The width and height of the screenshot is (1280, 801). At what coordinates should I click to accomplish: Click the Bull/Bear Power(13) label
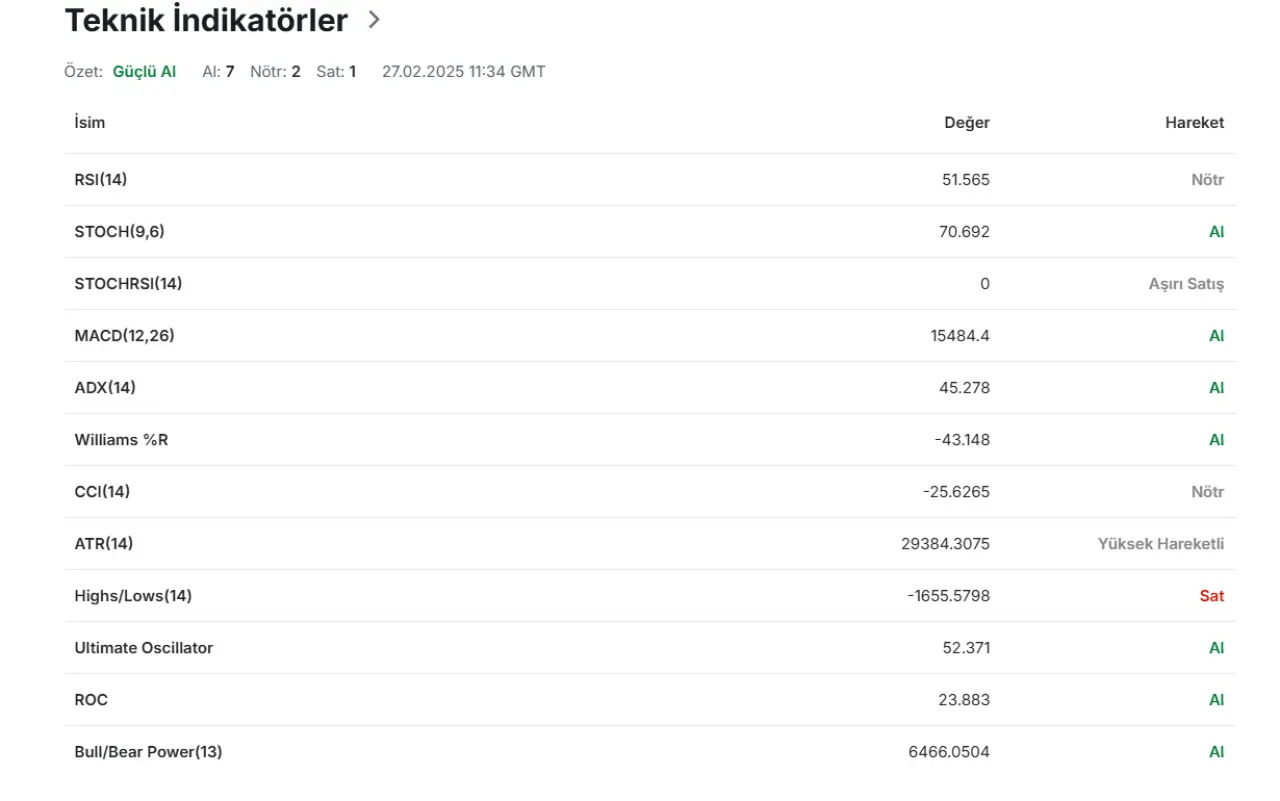point(148,752)
